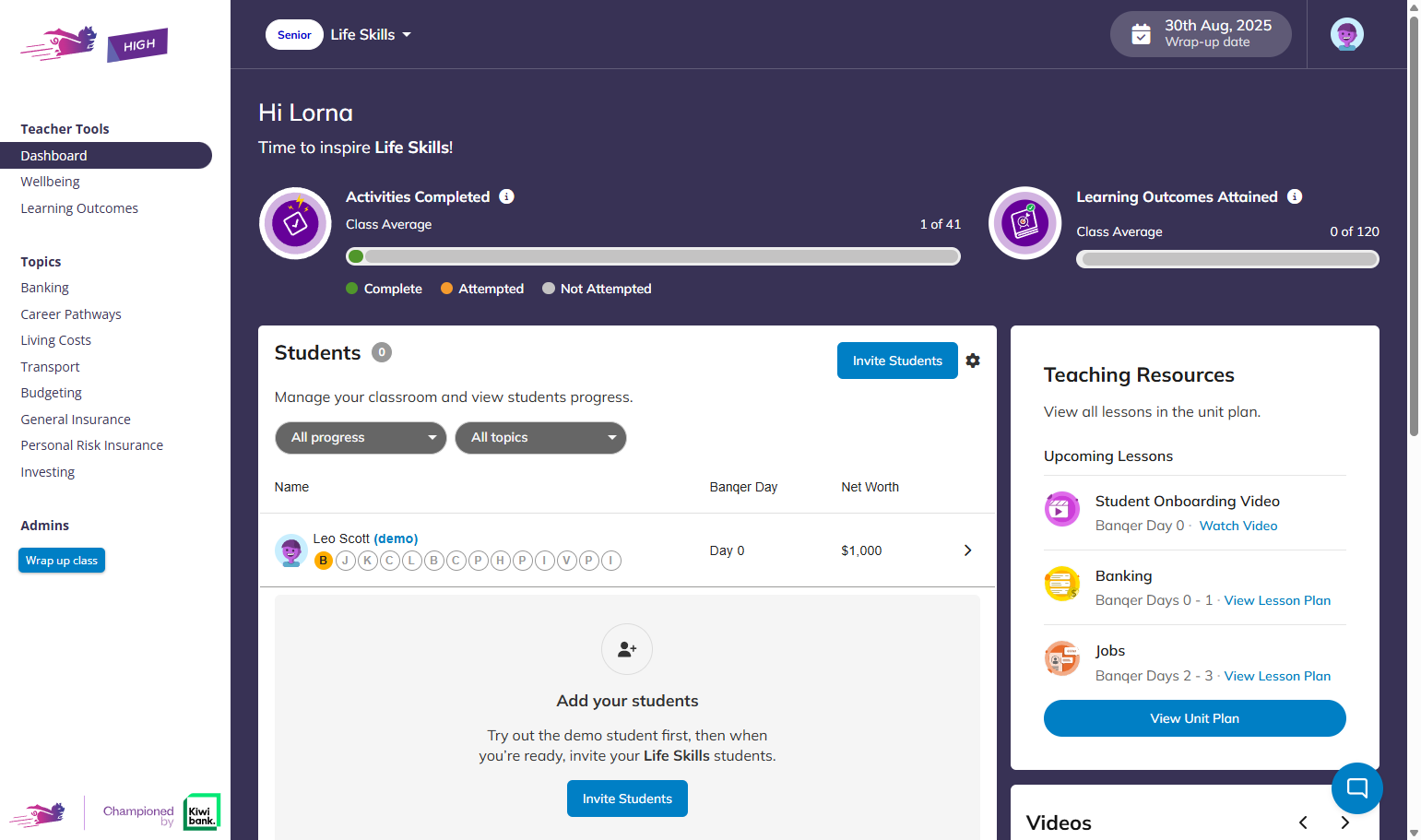Select Career Pathways topic
1421x840 pixels.
(71, 314)
